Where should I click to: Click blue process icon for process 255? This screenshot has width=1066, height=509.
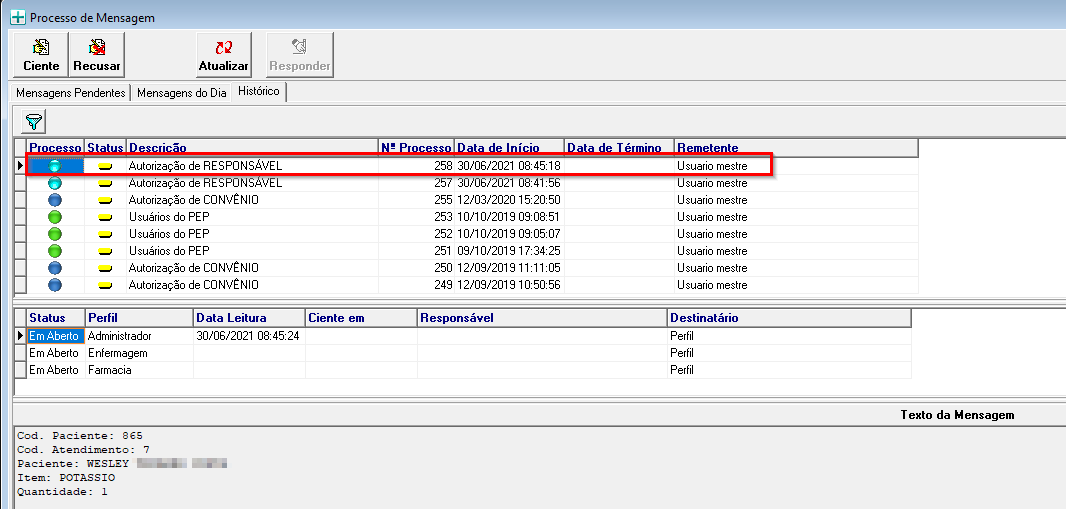55,200
